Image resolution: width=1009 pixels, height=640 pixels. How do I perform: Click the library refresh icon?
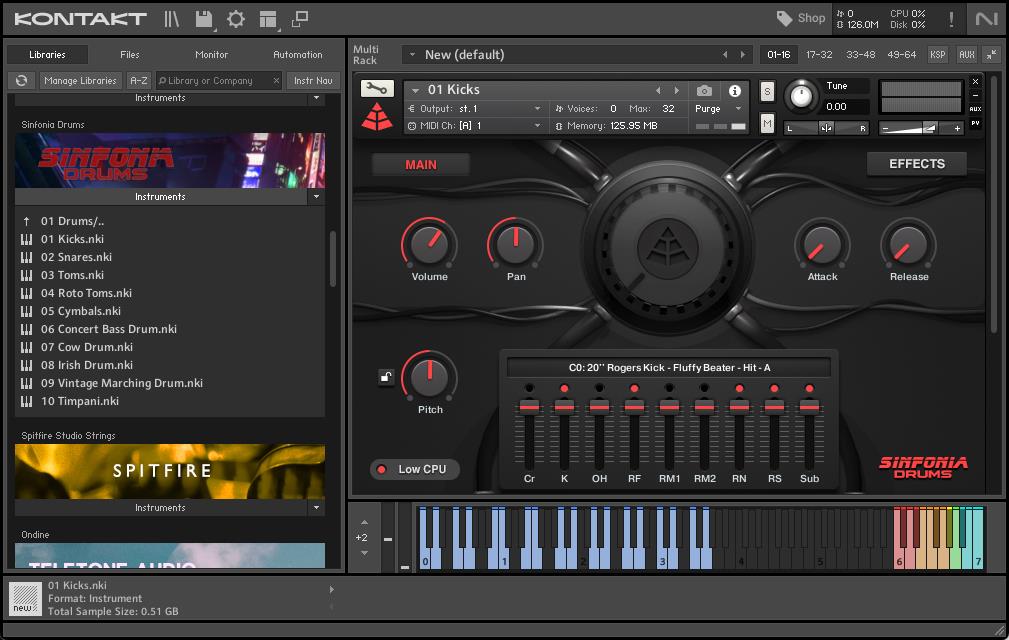[x=21, y=81]
